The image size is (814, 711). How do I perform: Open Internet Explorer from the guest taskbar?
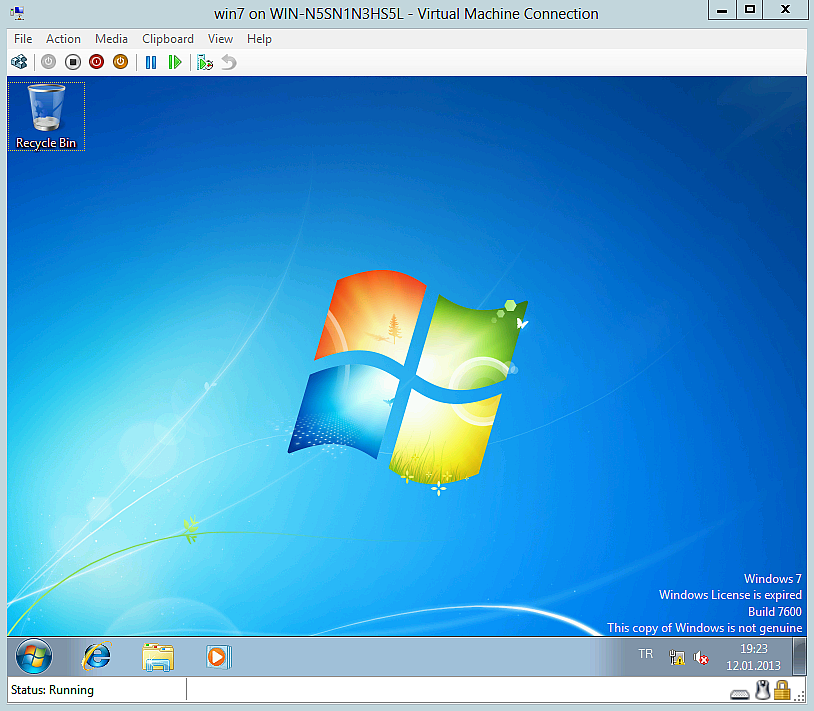pos(95,657)
